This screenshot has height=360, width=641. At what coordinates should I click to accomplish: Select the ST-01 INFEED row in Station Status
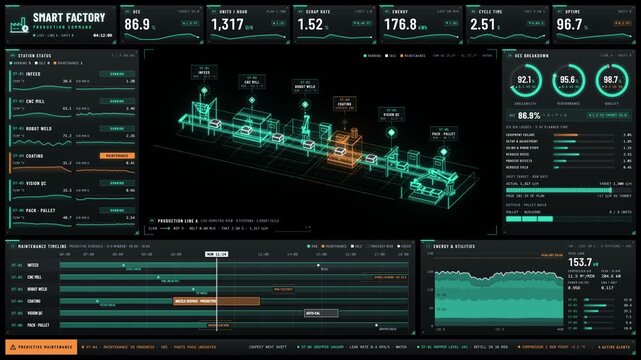click(72, 80)
